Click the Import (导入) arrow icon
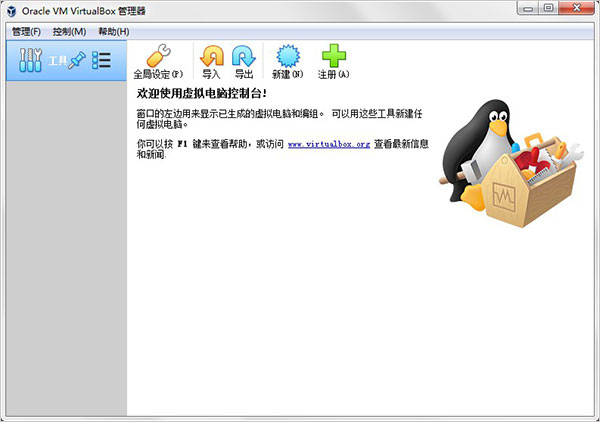600x422 pixels. 212,56
